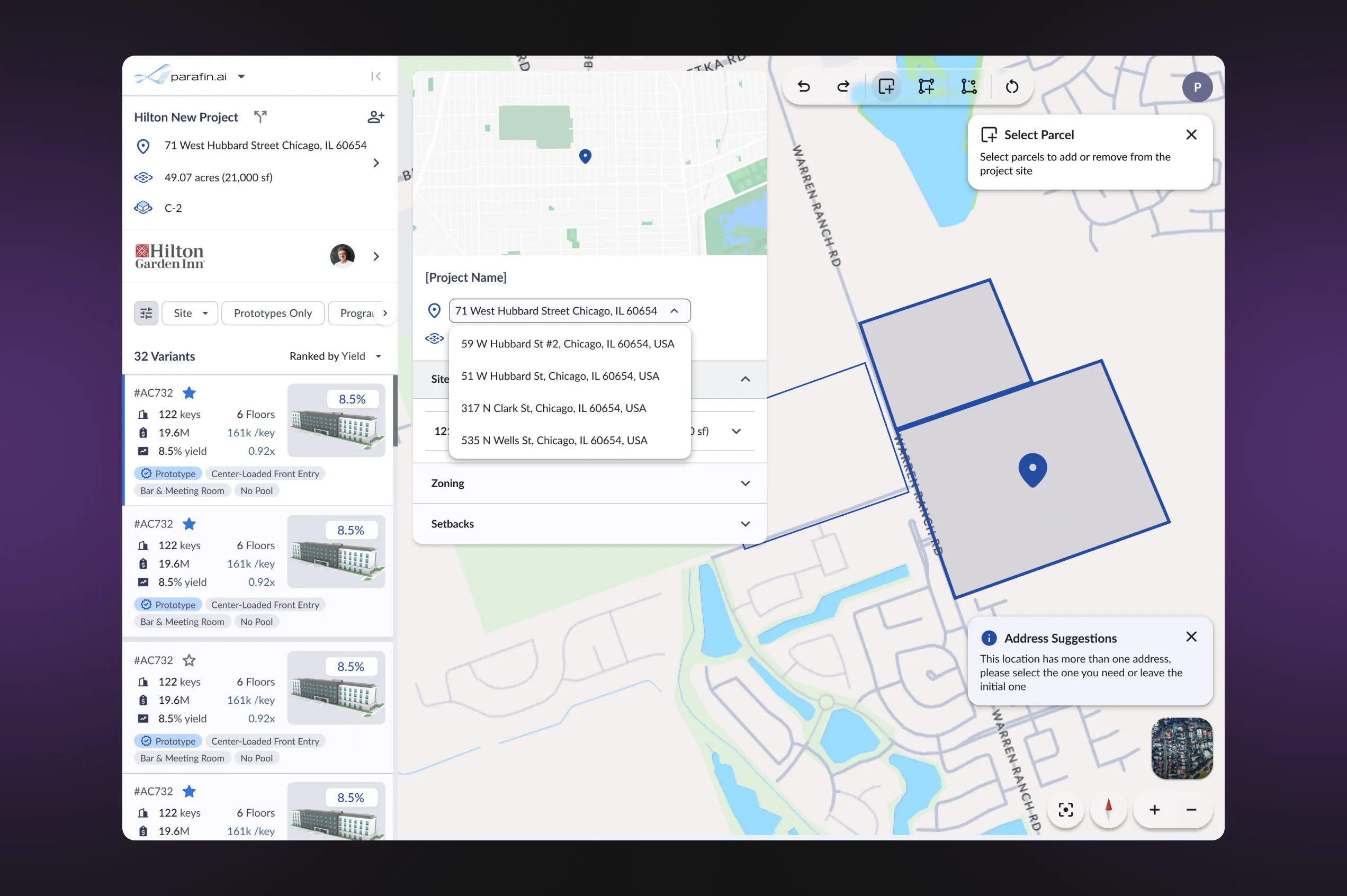Click the redo arrow in map toolbar
The image size is (1347, 896).
843,87
